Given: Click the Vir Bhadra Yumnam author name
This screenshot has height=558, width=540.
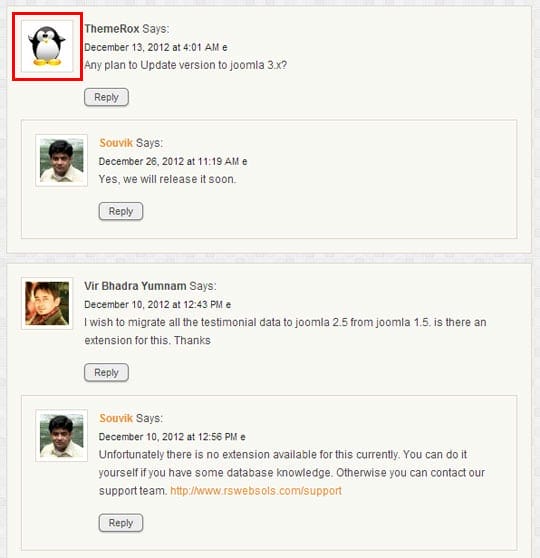Looking at the screenshot, I should click(135, 286).
